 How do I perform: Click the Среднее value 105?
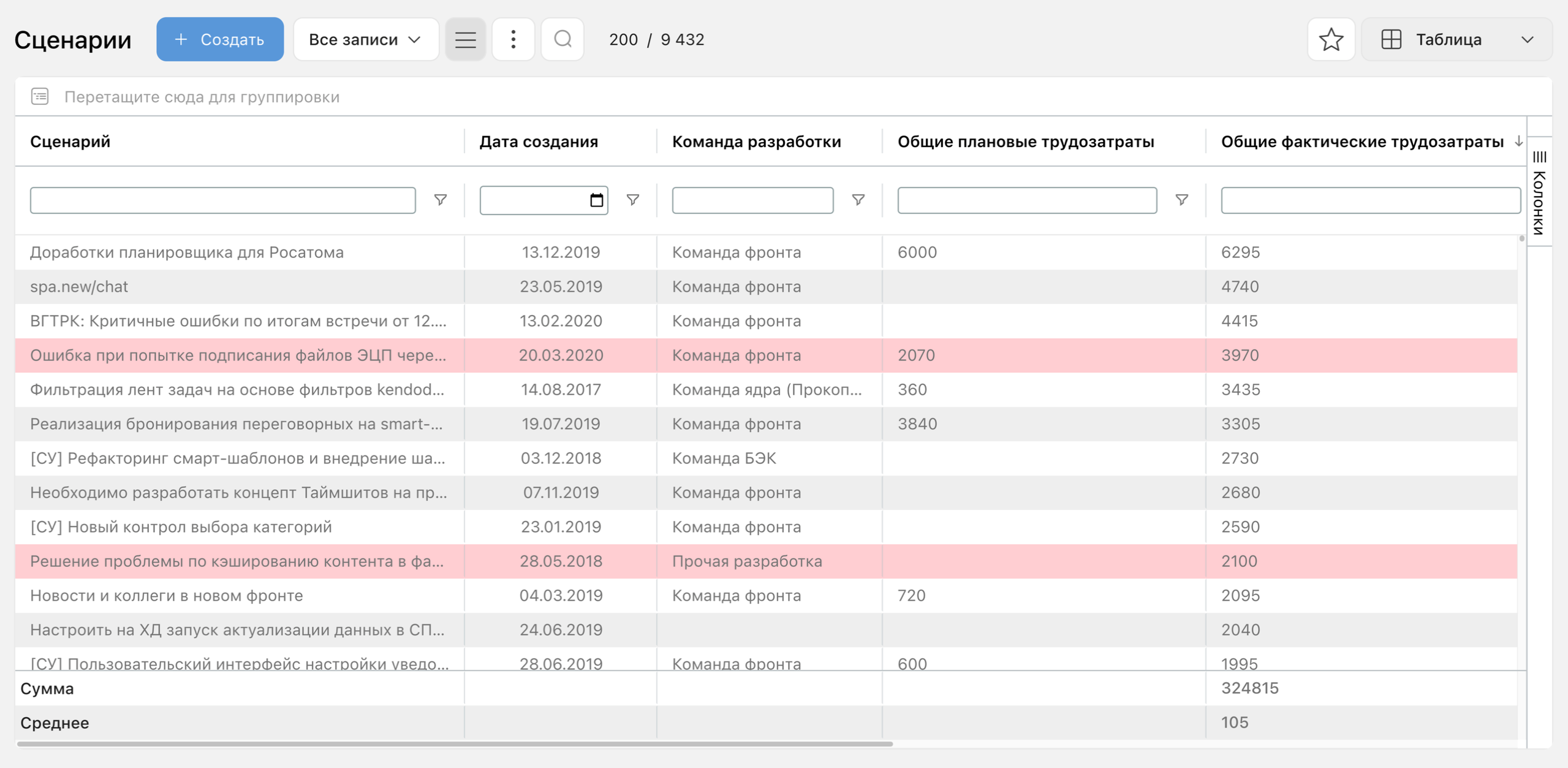click(1235, 723)
